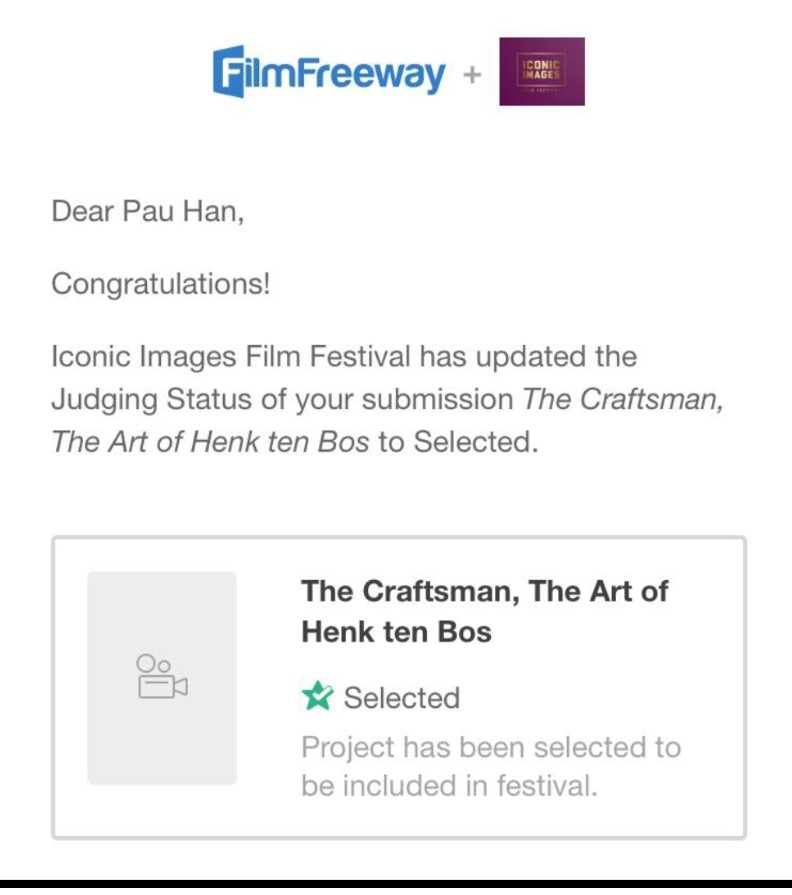792x895 pixels.
Task: Click the plus sign between logos
Action: (x=472, y=74)
